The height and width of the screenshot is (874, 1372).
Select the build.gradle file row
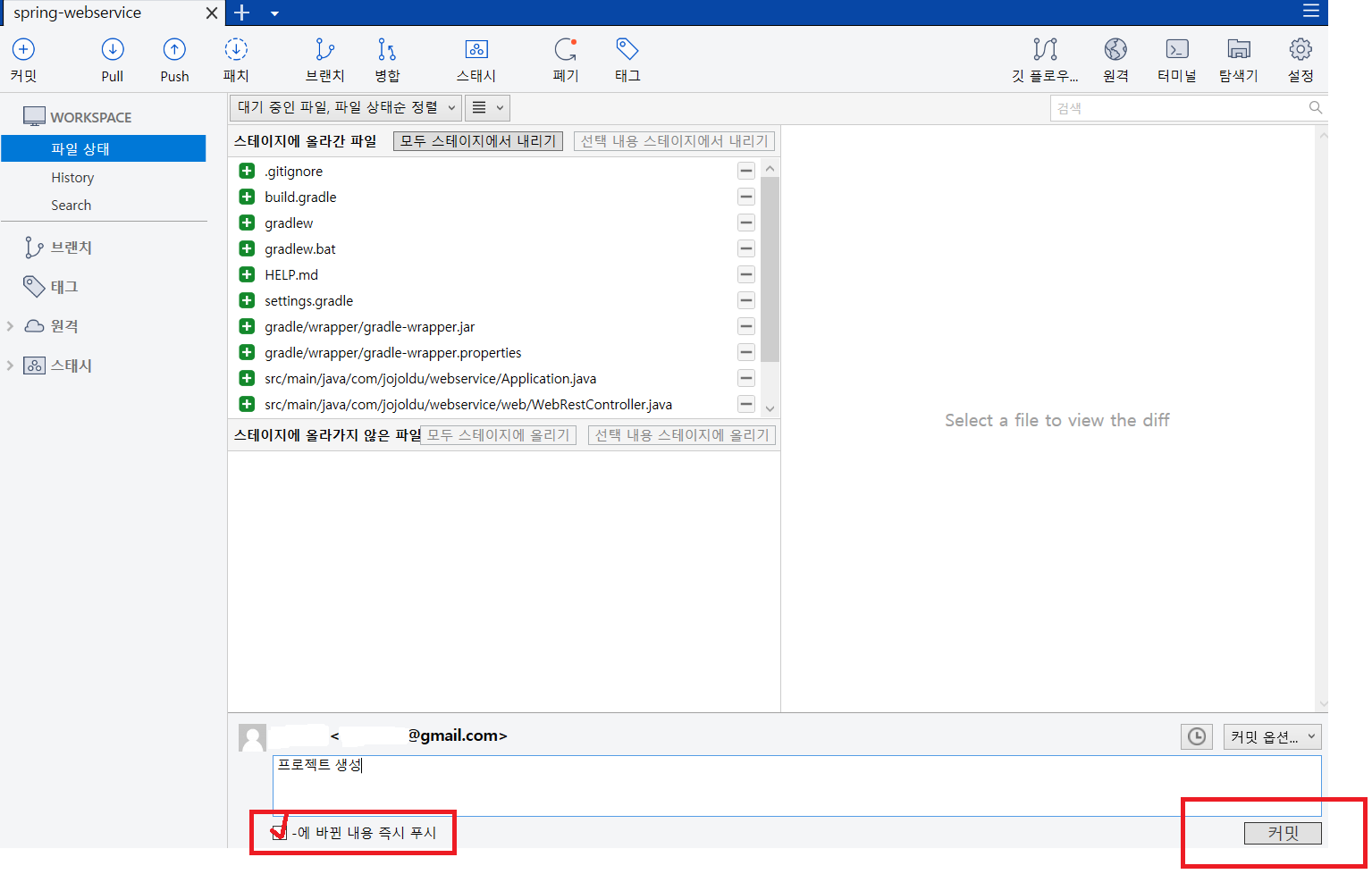click(496, 197)
